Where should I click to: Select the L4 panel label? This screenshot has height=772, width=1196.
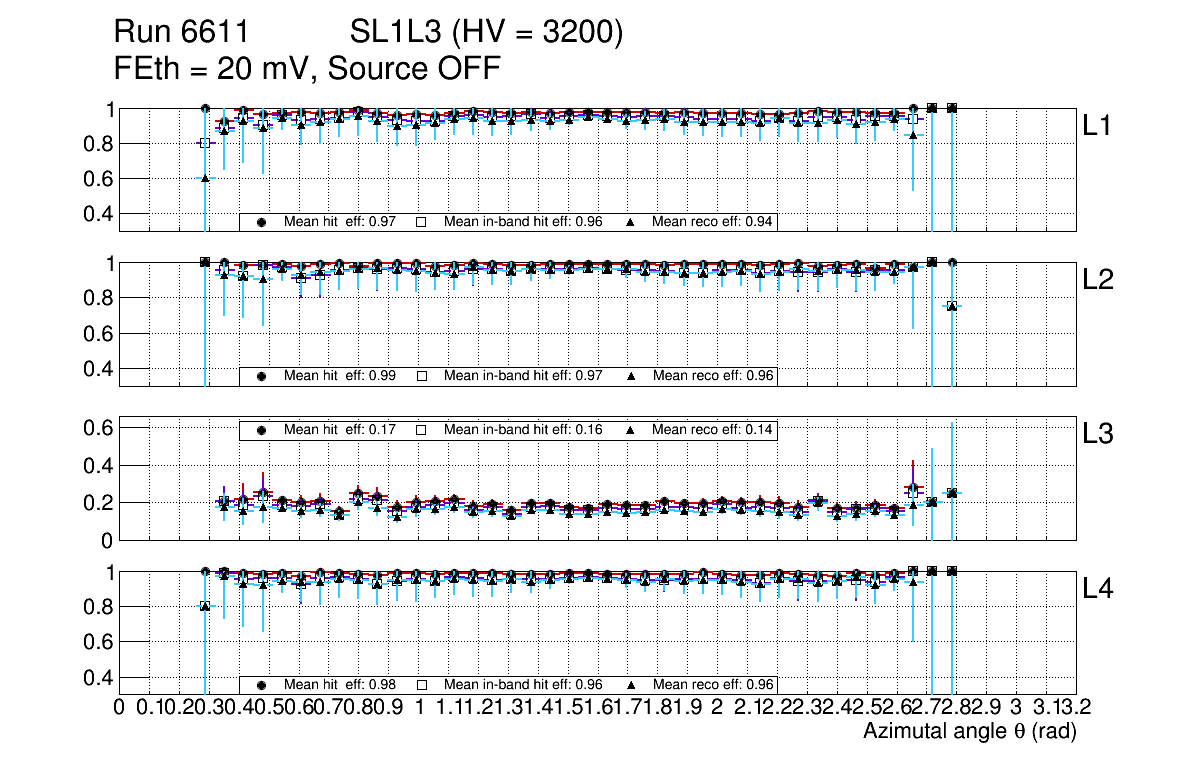(x=1100, y=589)
